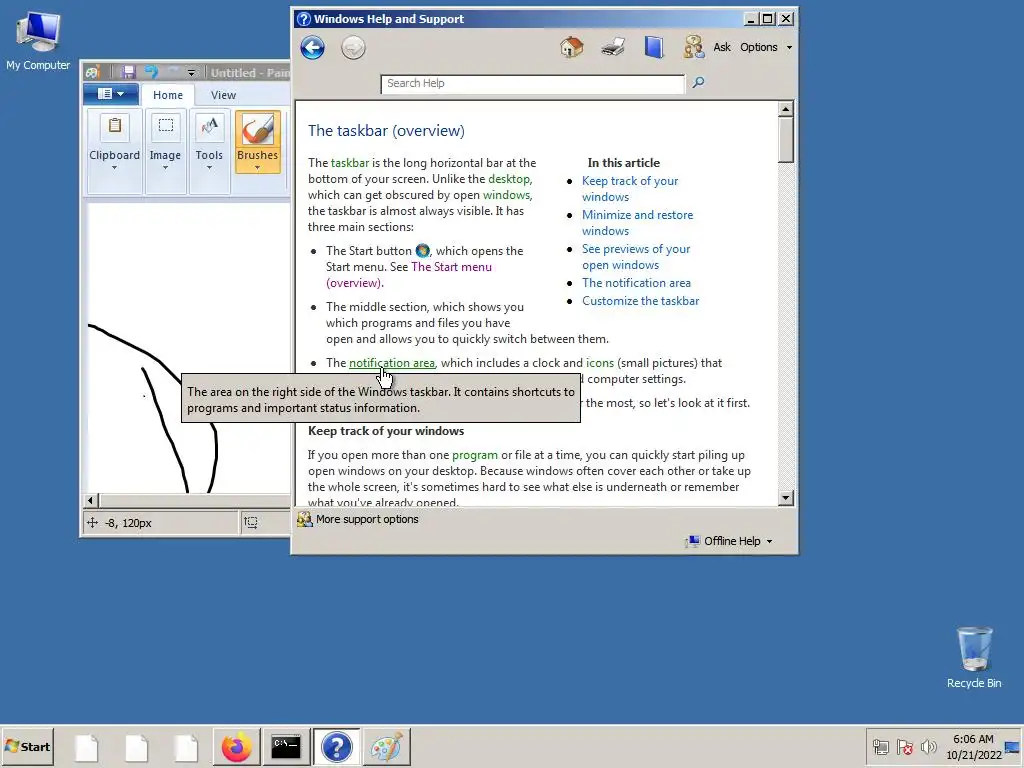
Task: Click the Search Help text box
Action: 533,84
